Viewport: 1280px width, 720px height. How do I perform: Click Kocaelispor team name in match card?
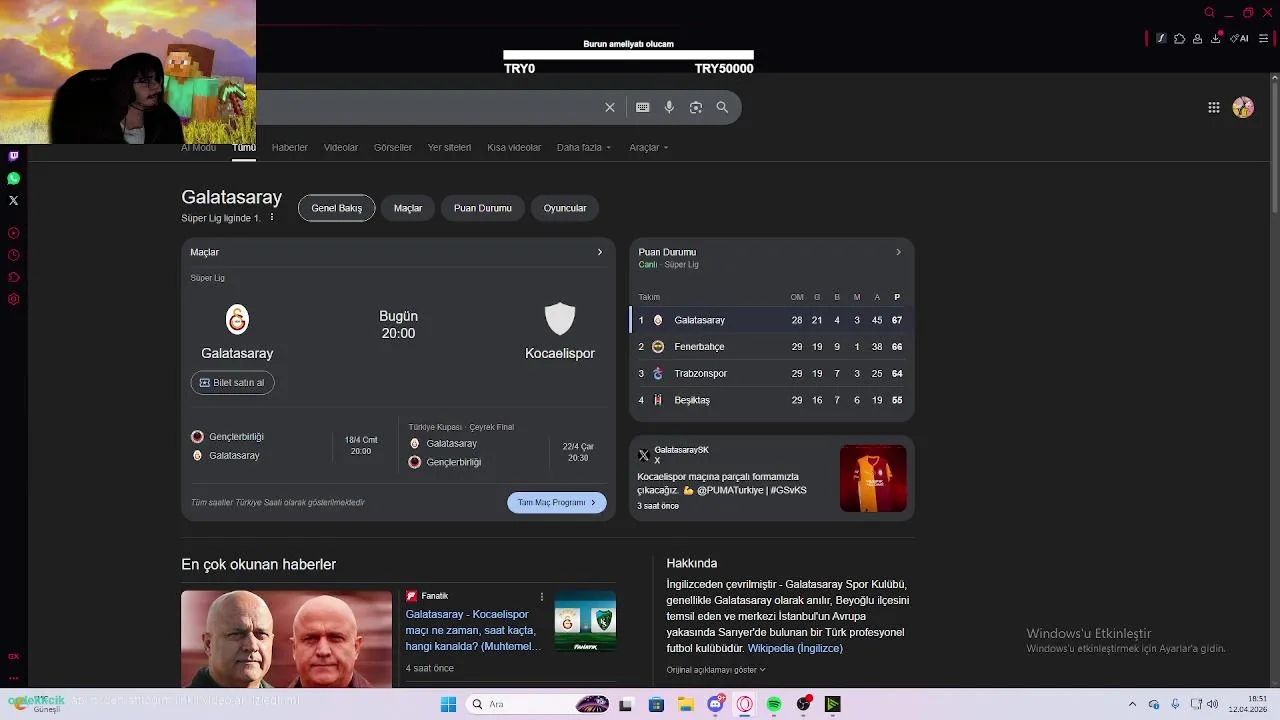click(x=560, y=353)
